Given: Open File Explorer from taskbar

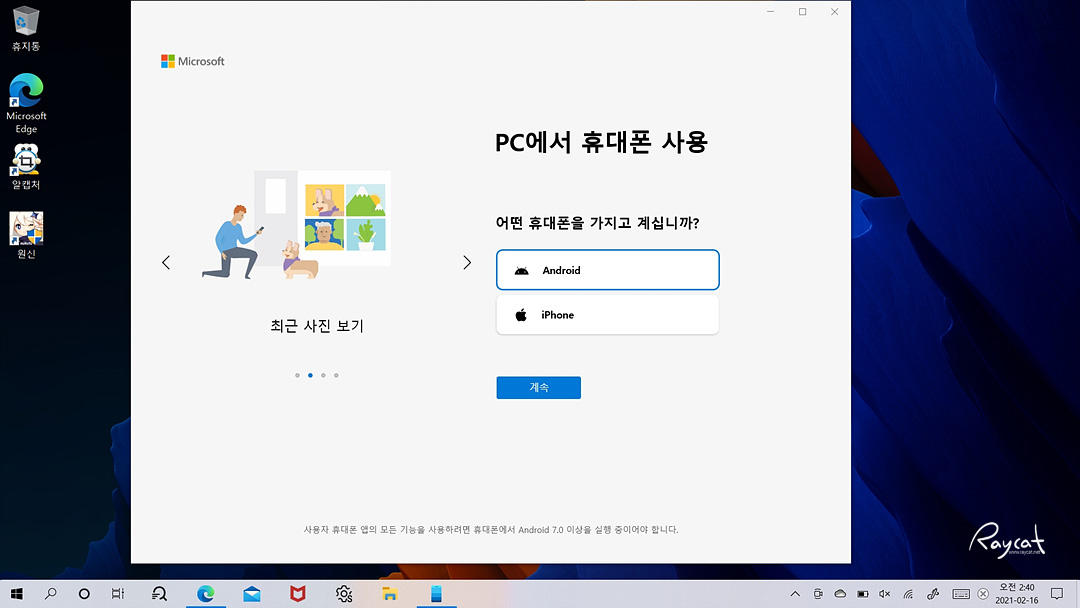Looking at the screenshot, I should tap(390, 594).
